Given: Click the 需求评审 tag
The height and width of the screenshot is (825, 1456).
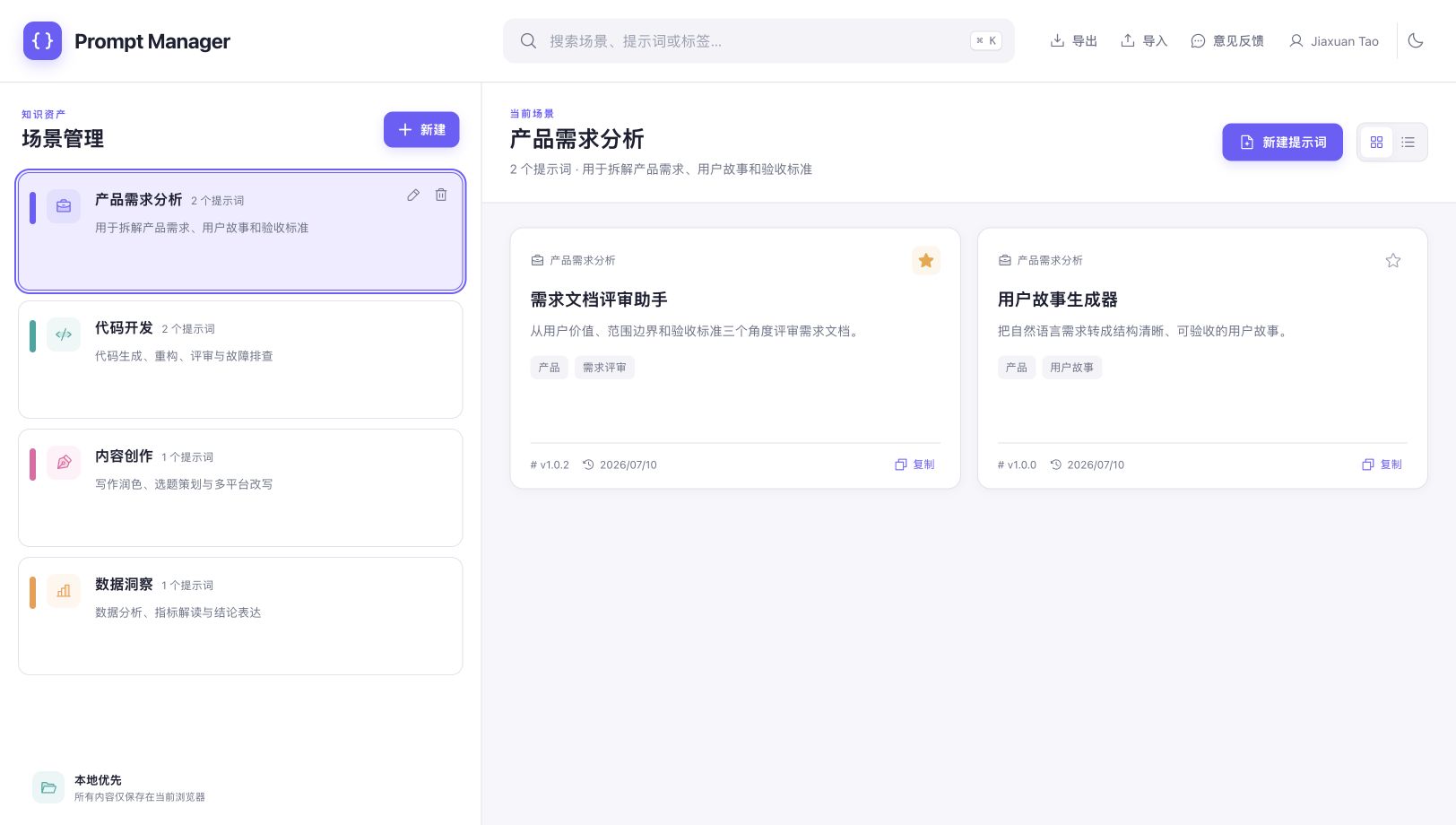Looking at the screenshot, I should [604, 368].
